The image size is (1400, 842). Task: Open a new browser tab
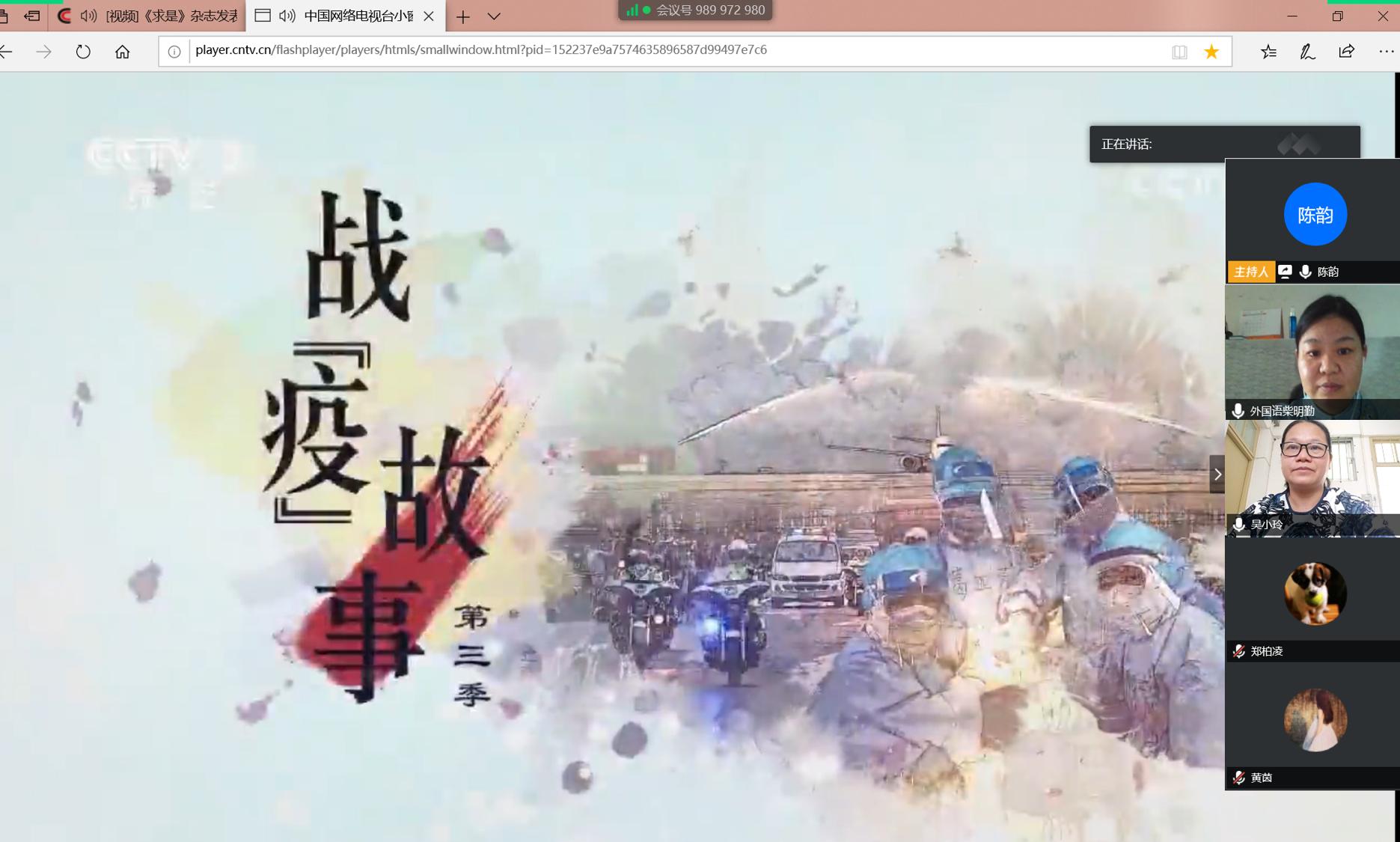click(463, 16)
